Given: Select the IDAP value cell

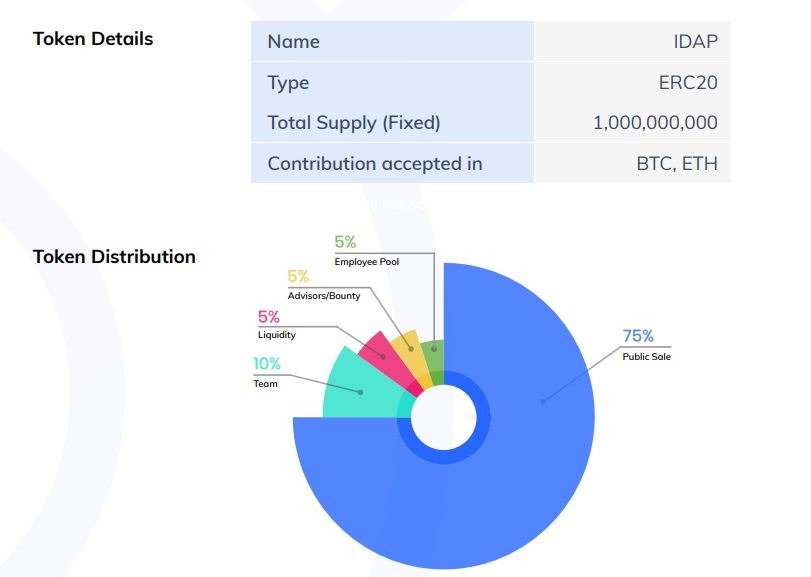Looking at the screenshot, I should (x=695, y=42).
